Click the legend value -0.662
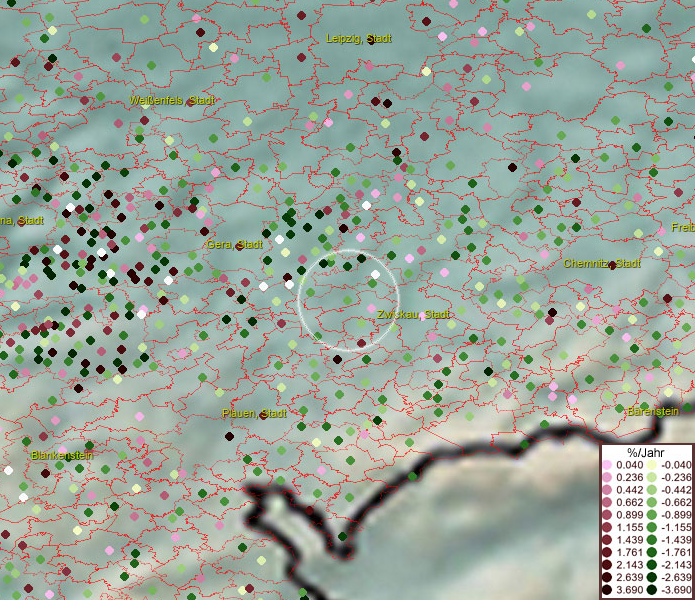Viewport: 695px width, 600px height. click(x=676, y=503)
